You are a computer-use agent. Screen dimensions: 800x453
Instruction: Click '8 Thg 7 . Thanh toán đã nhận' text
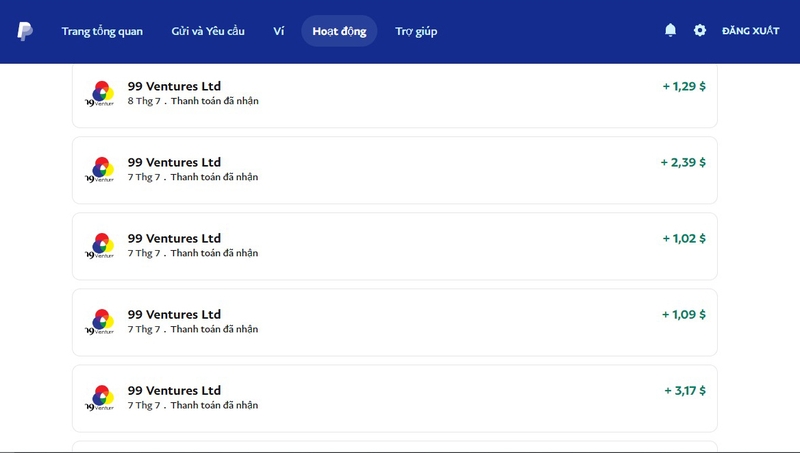(x=193, y=101)
